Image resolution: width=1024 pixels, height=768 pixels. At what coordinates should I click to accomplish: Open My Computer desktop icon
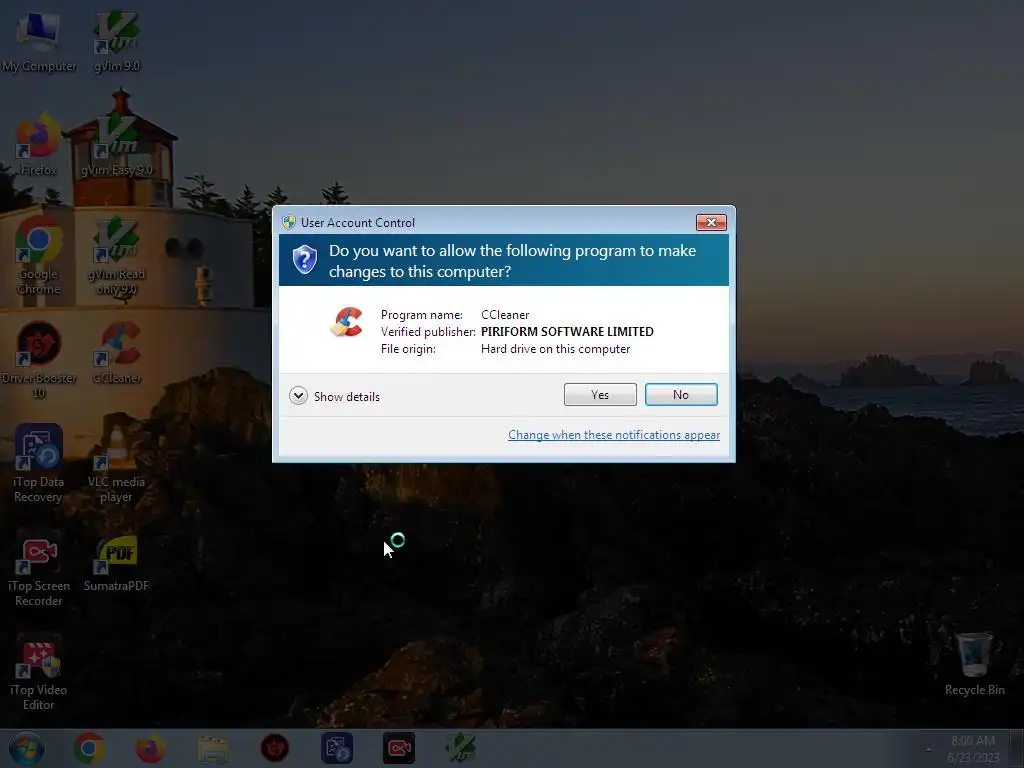click(39, 41)
